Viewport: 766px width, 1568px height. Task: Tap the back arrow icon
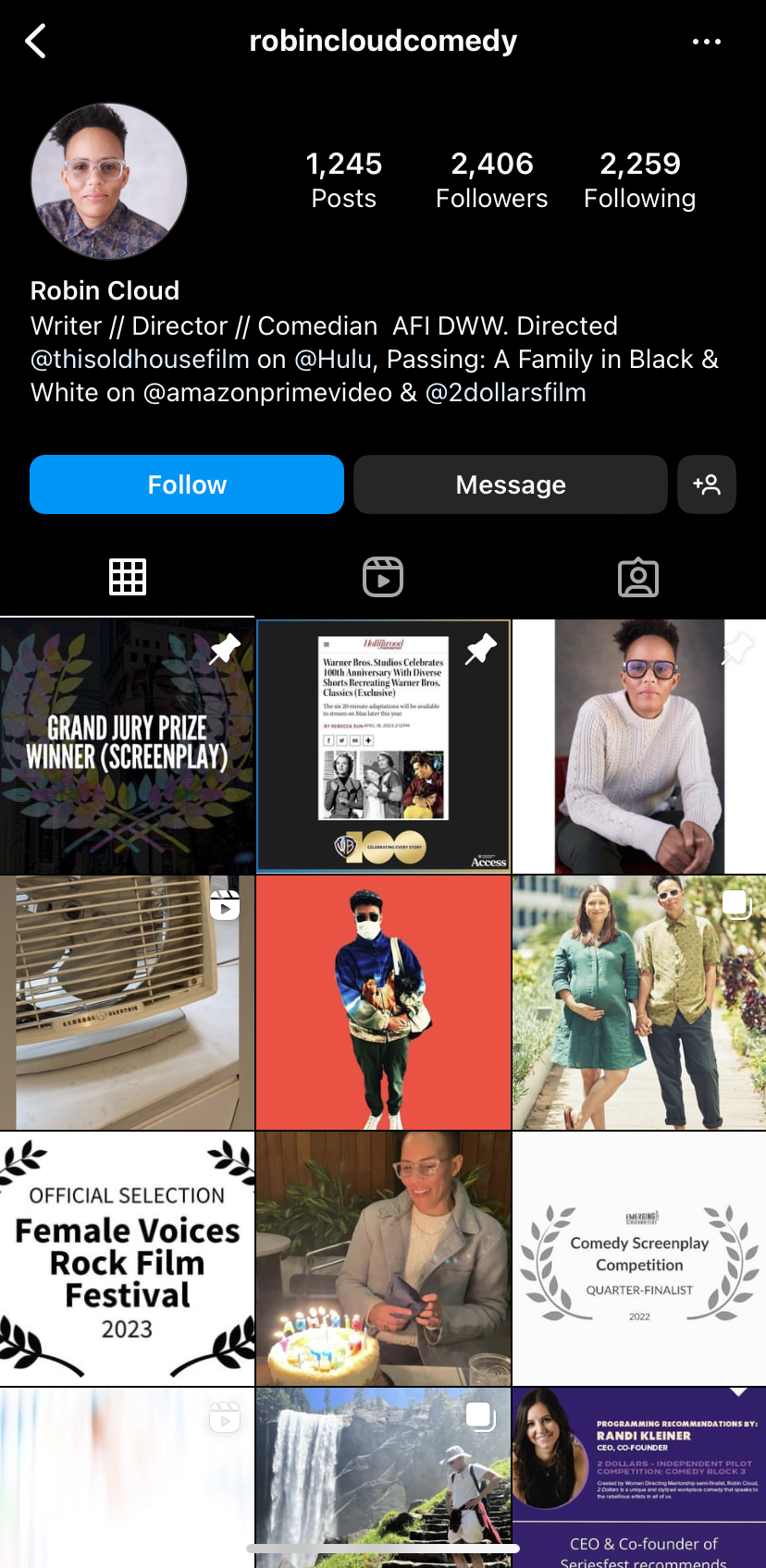(36, 41)
